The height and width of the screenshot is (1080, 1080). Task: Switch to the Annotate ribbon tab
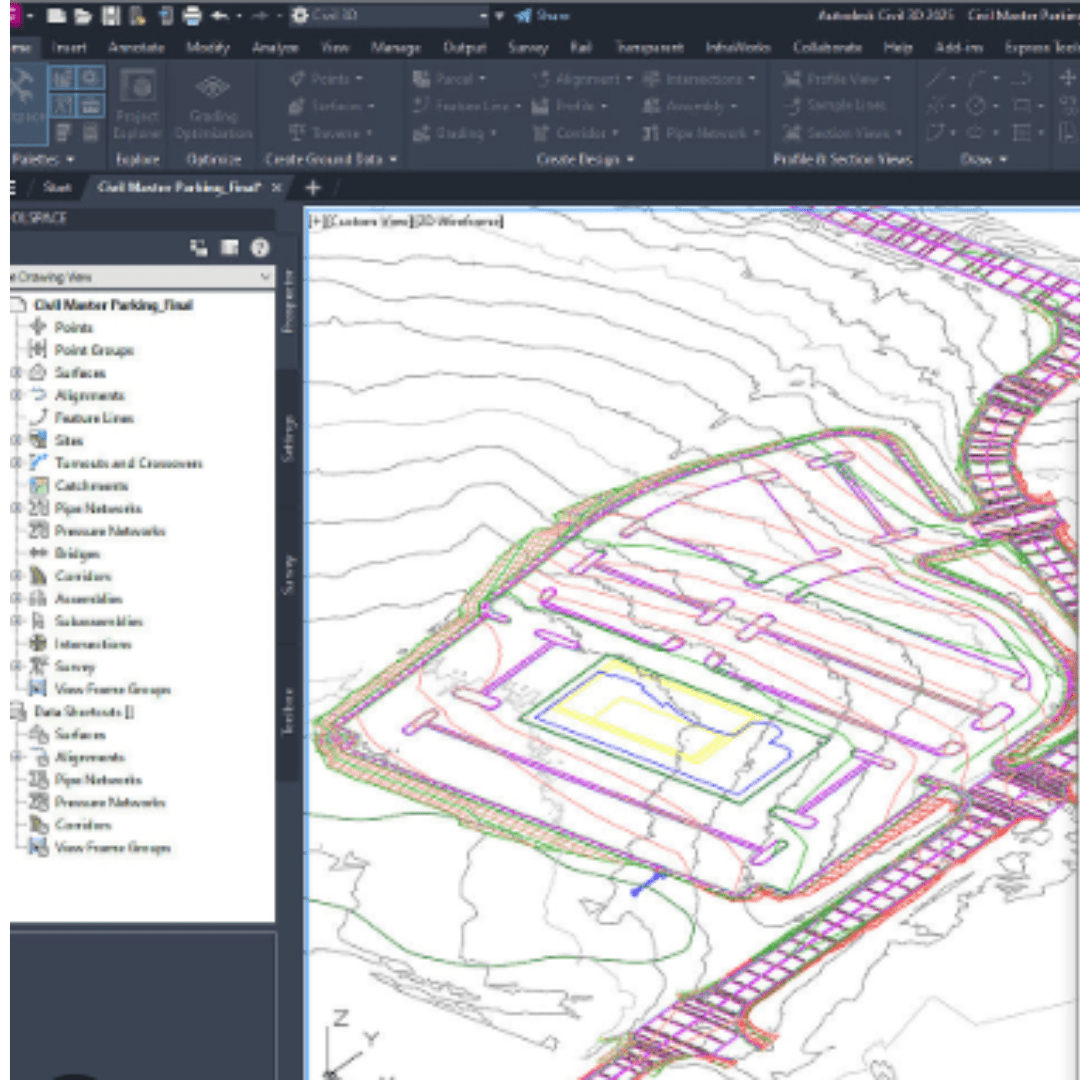(x=136, y=47)
